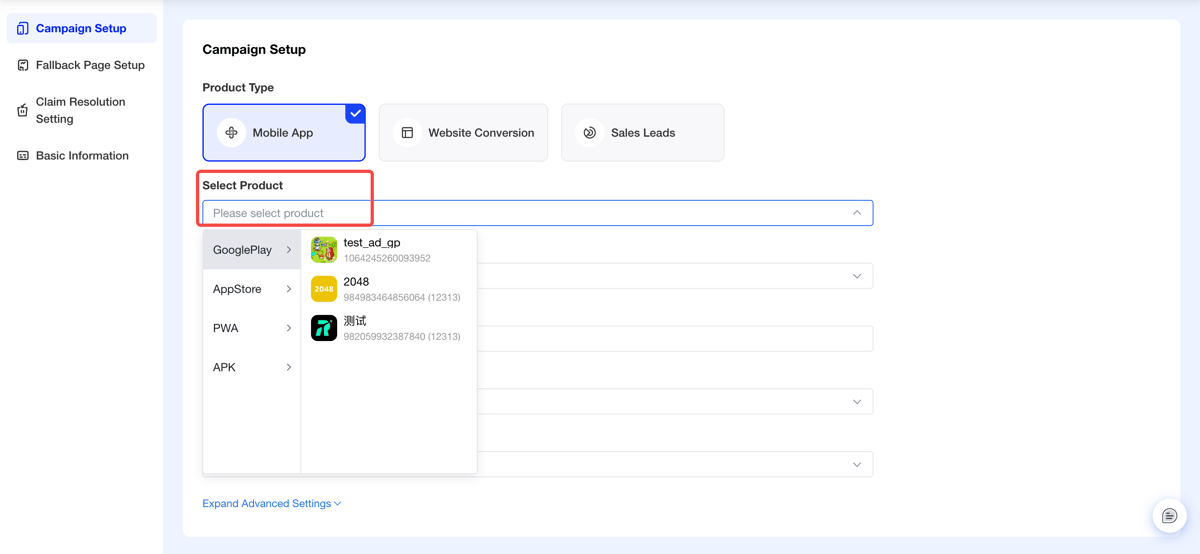Viewport: 1200px width, 554px height.
Task: Click the third-row text input field
Action: tap(675, 338)
